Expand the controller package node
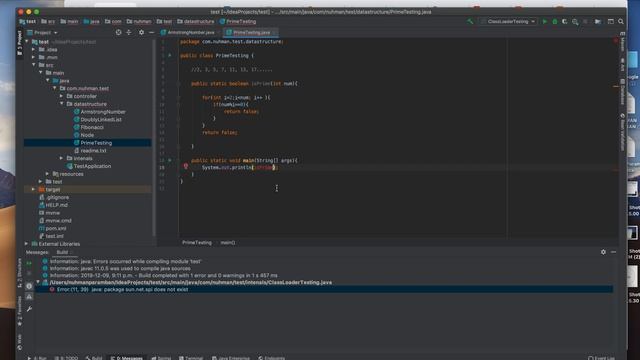The height and width of the screenshot is (360, 640). pyautogui.click(x=62, y=96)
